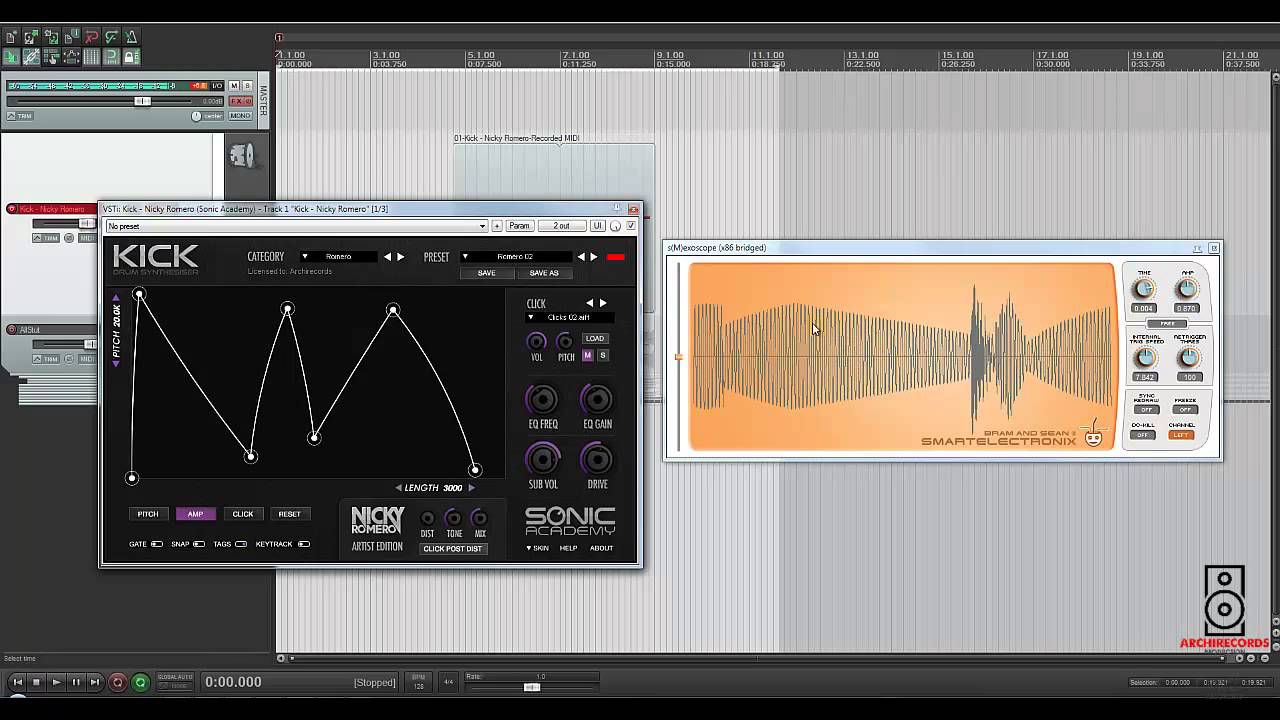1280x720 pixels.
Task: Toggle the TAGS switch in Kick
Action: [241, 544]
